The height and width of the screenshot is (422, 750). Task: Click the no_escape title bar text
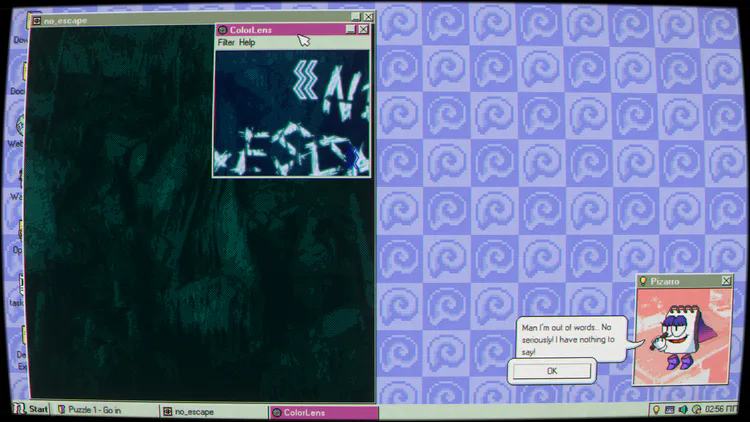point(66,21)
